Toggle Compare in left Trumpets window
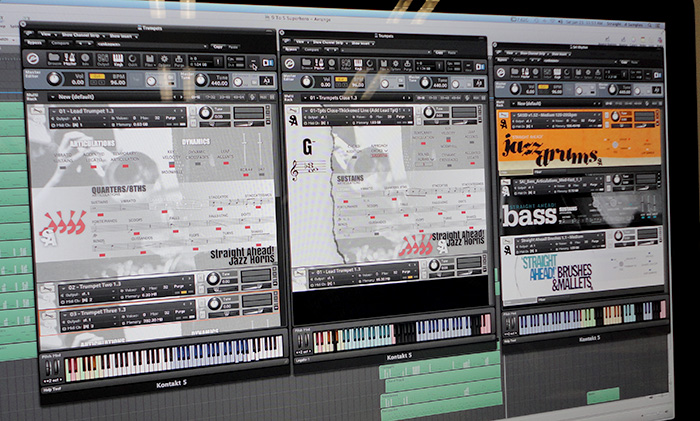 pyautogui.click(x=60, y=43)
